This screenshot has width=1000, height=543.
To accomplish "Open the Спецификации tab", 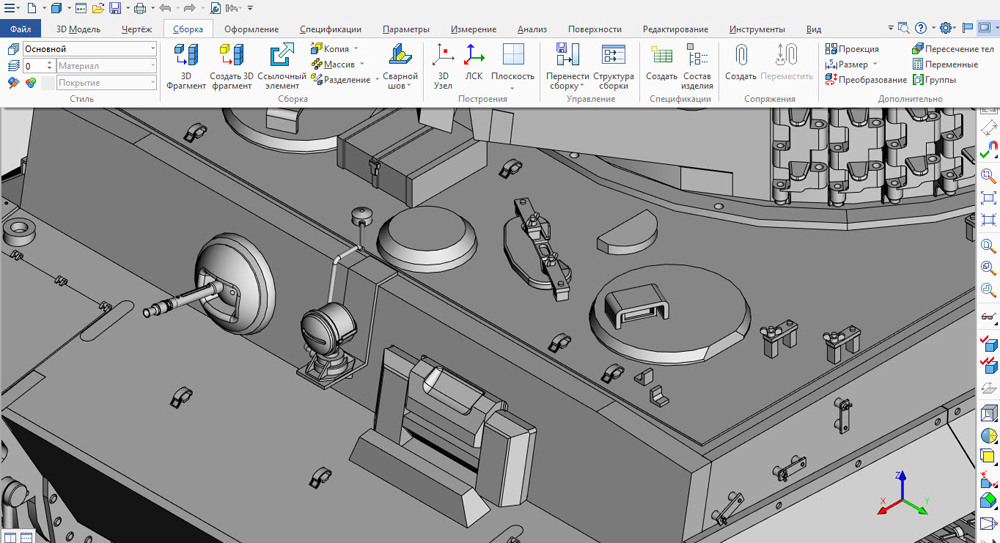I will coord(330,29).
